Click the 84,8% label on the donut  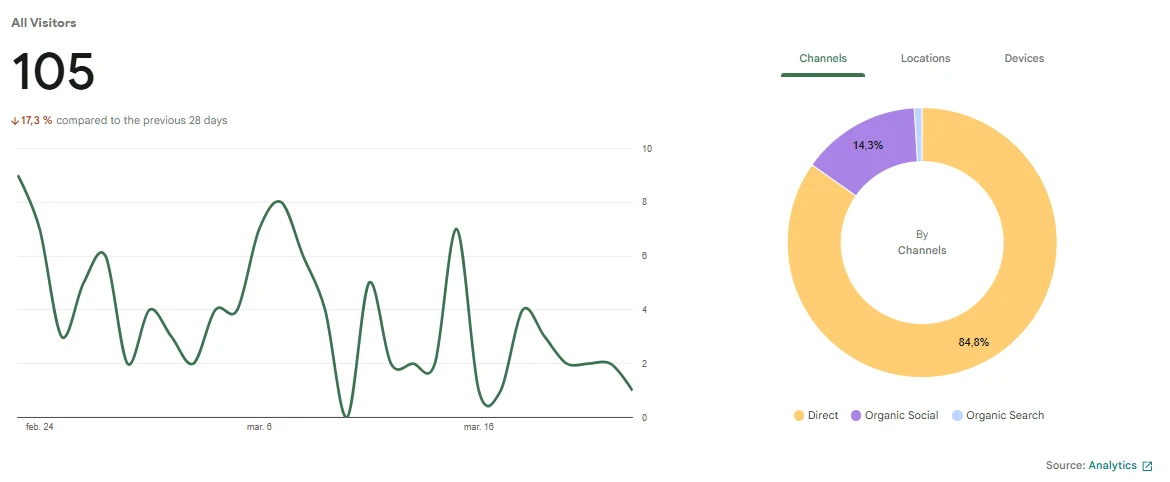973,343
